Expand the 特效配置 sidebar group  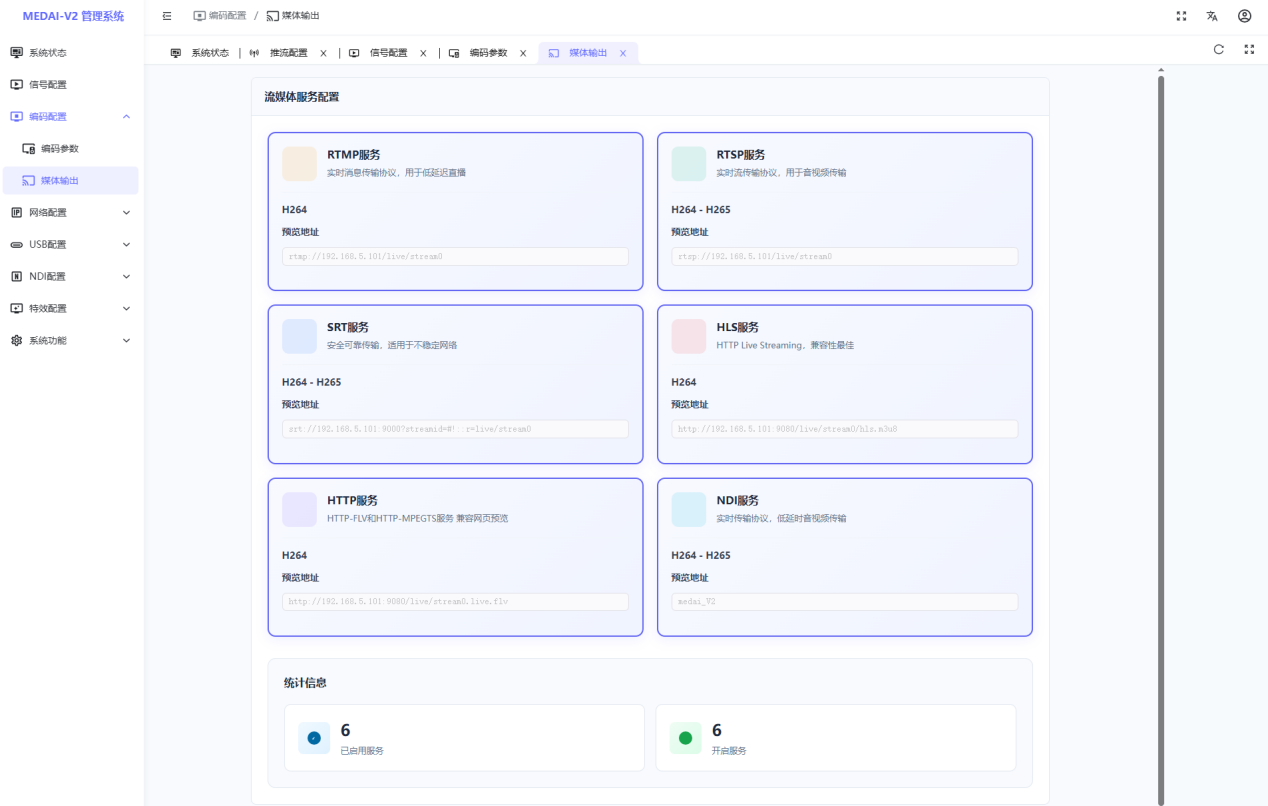coord(126,308)
